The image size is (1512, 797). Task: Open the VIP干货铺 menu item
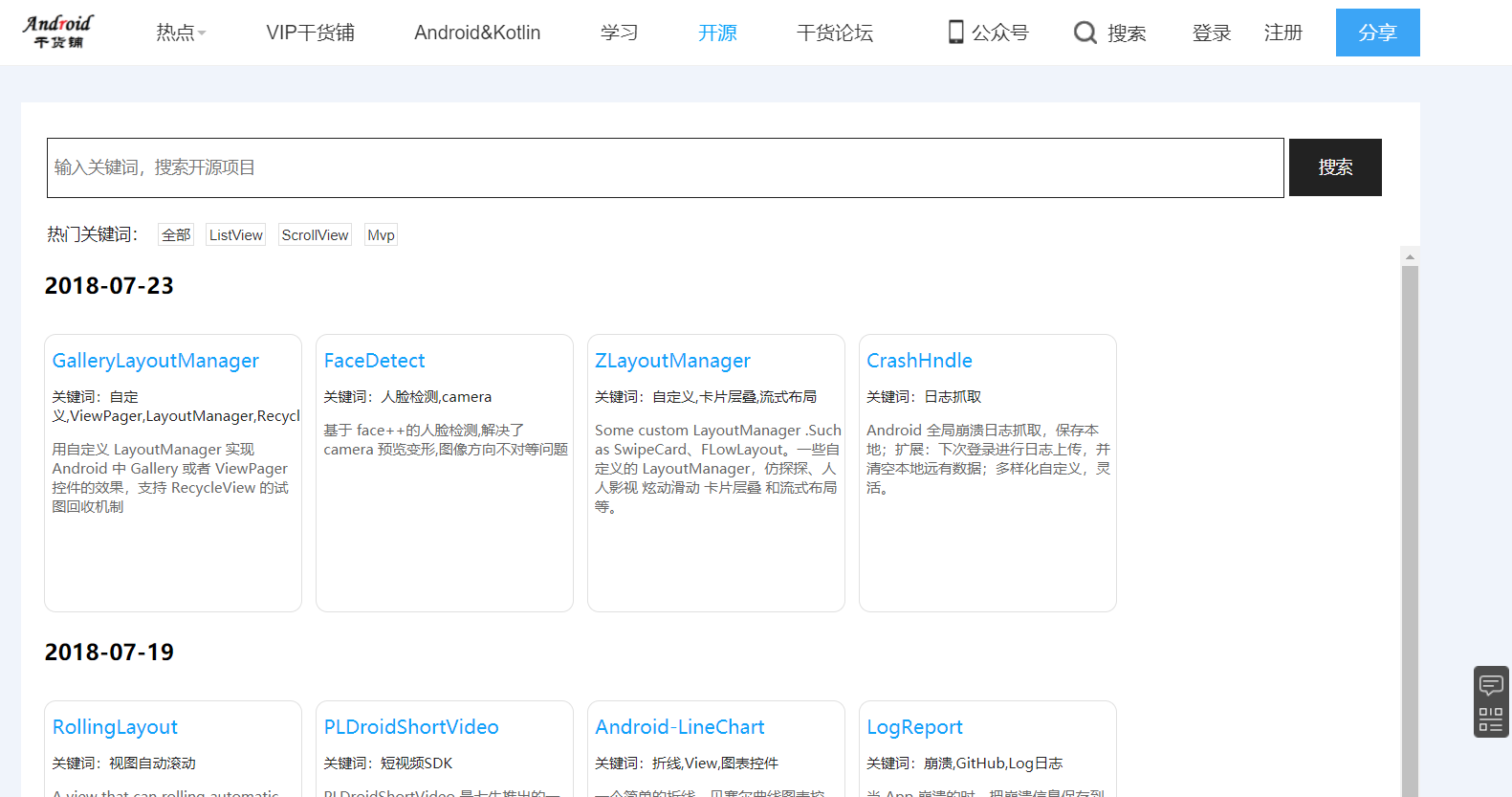pos(310,33)
